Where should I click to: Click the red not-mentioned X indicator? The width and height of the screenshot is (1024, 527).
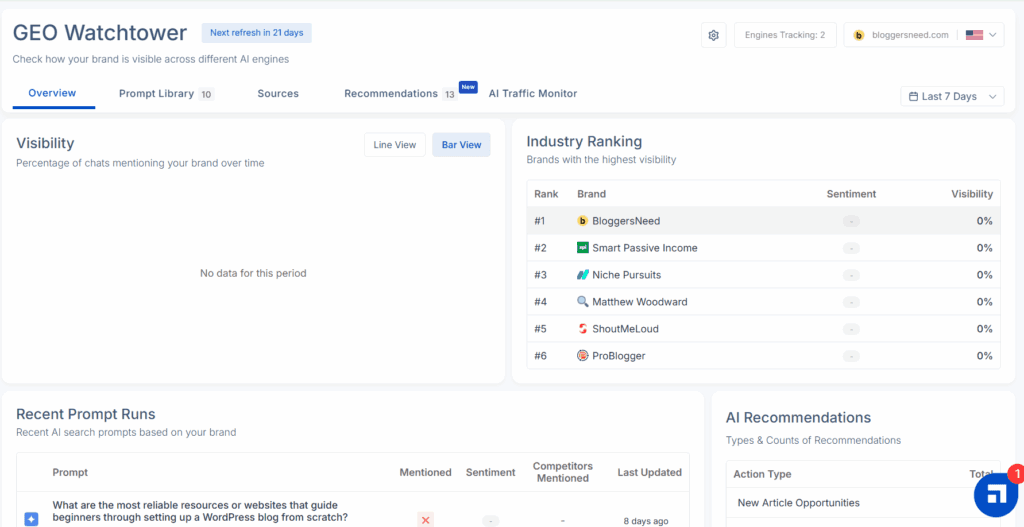point(425,519)
